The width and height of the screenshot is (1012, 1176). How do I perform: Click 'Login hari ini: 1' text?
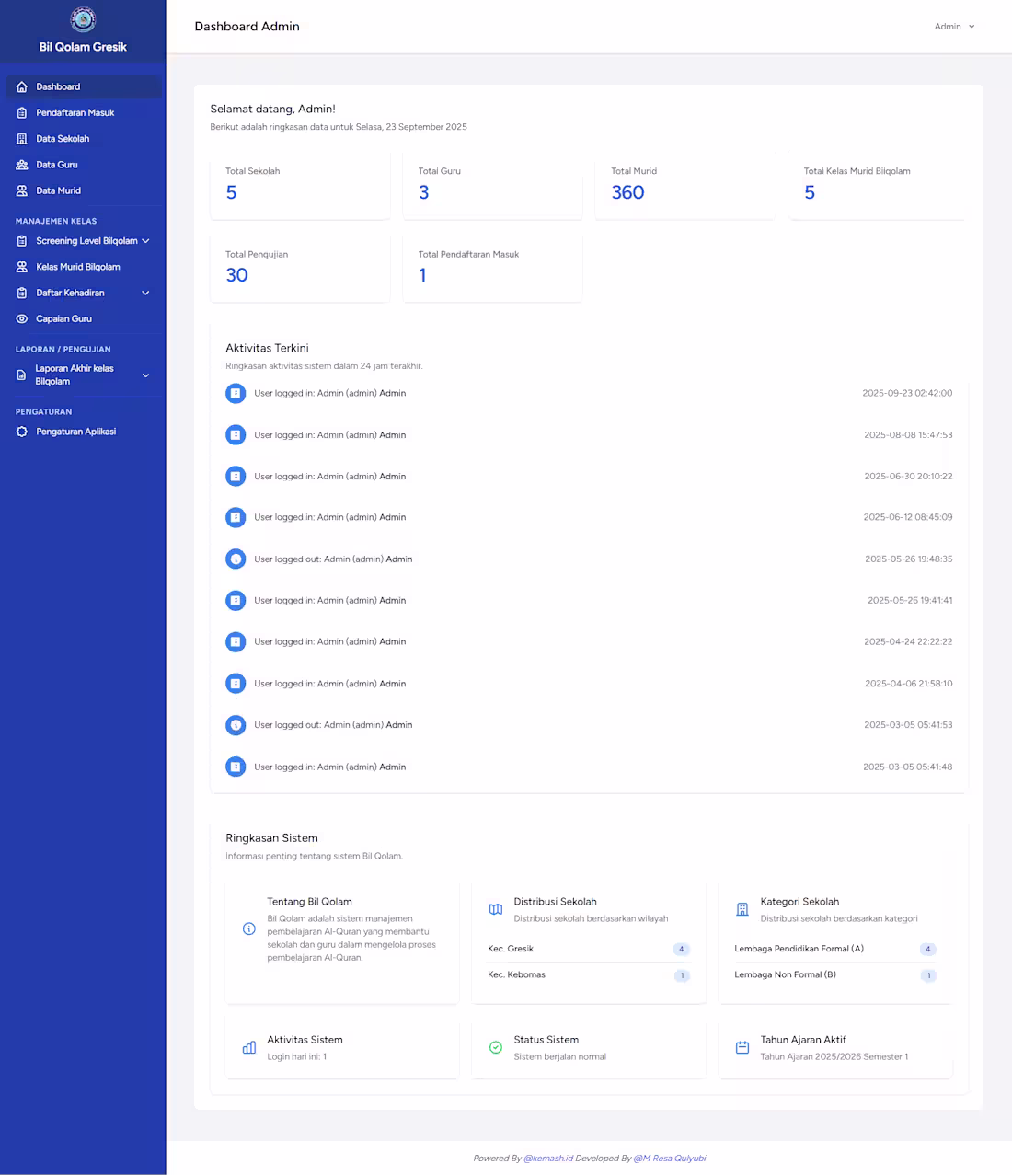pos(297,1056)
